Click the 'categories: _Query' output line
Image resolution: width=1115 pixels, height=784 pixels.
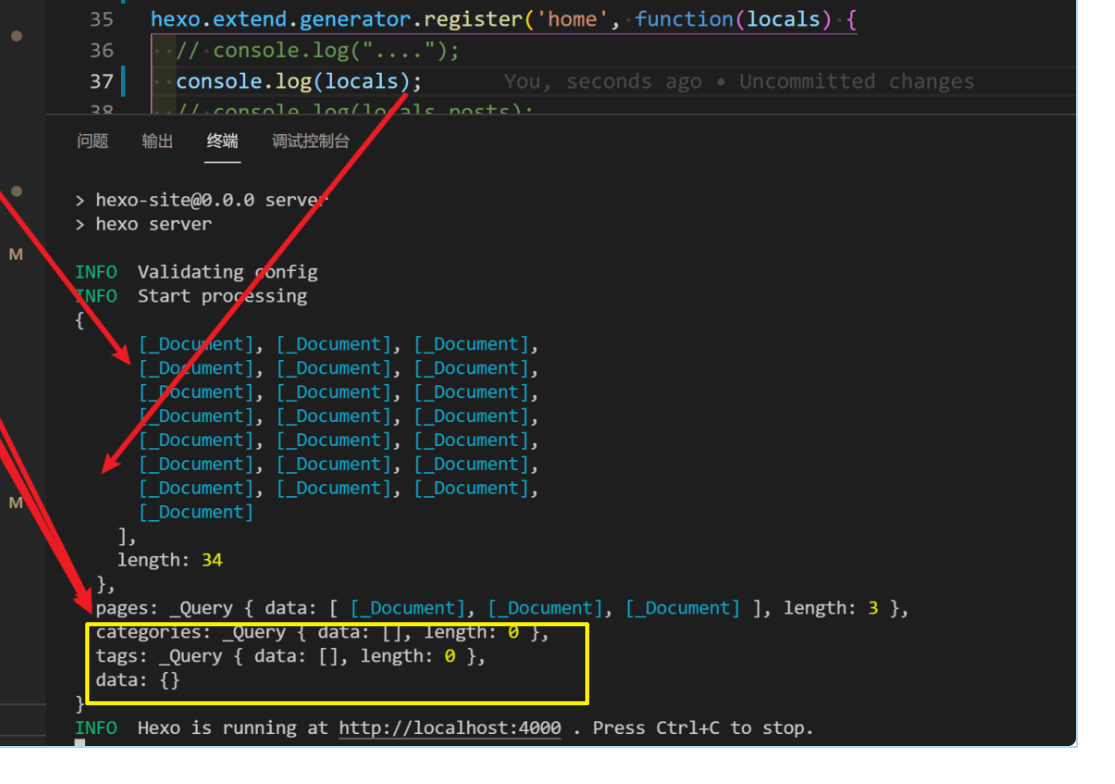tap(322, 633)
